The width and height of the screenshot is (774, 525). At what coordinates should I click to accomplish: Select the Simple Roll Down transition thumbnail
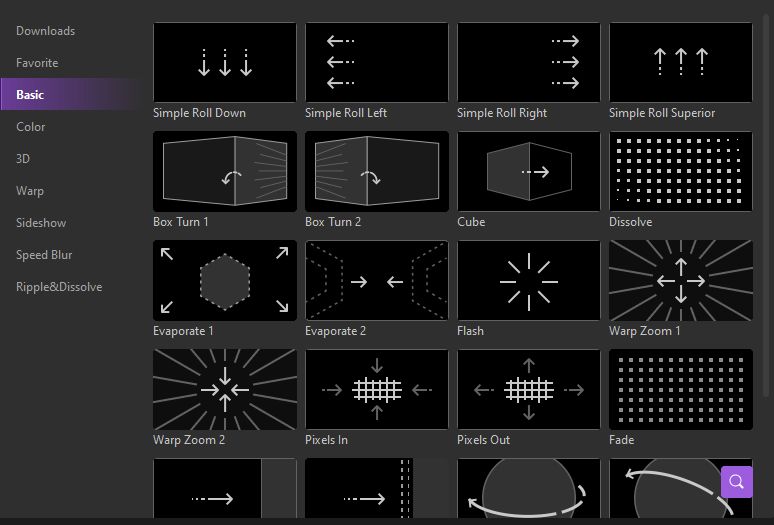pos(225,63)
